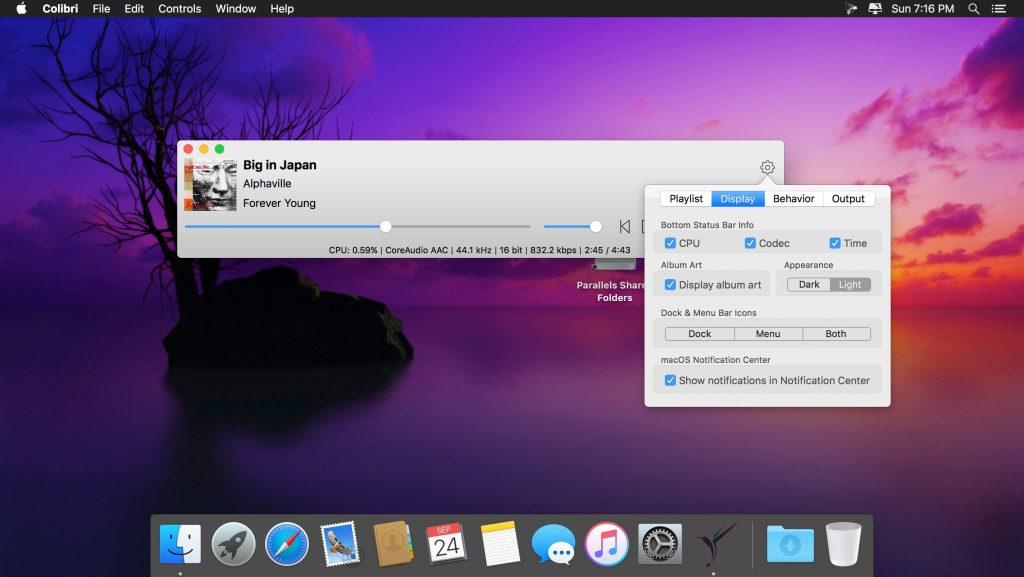The height and width of the screenshot is (577, 1024).
Task: Choose Both for Dock & Menu Bar icons
Action: (836, 334)
